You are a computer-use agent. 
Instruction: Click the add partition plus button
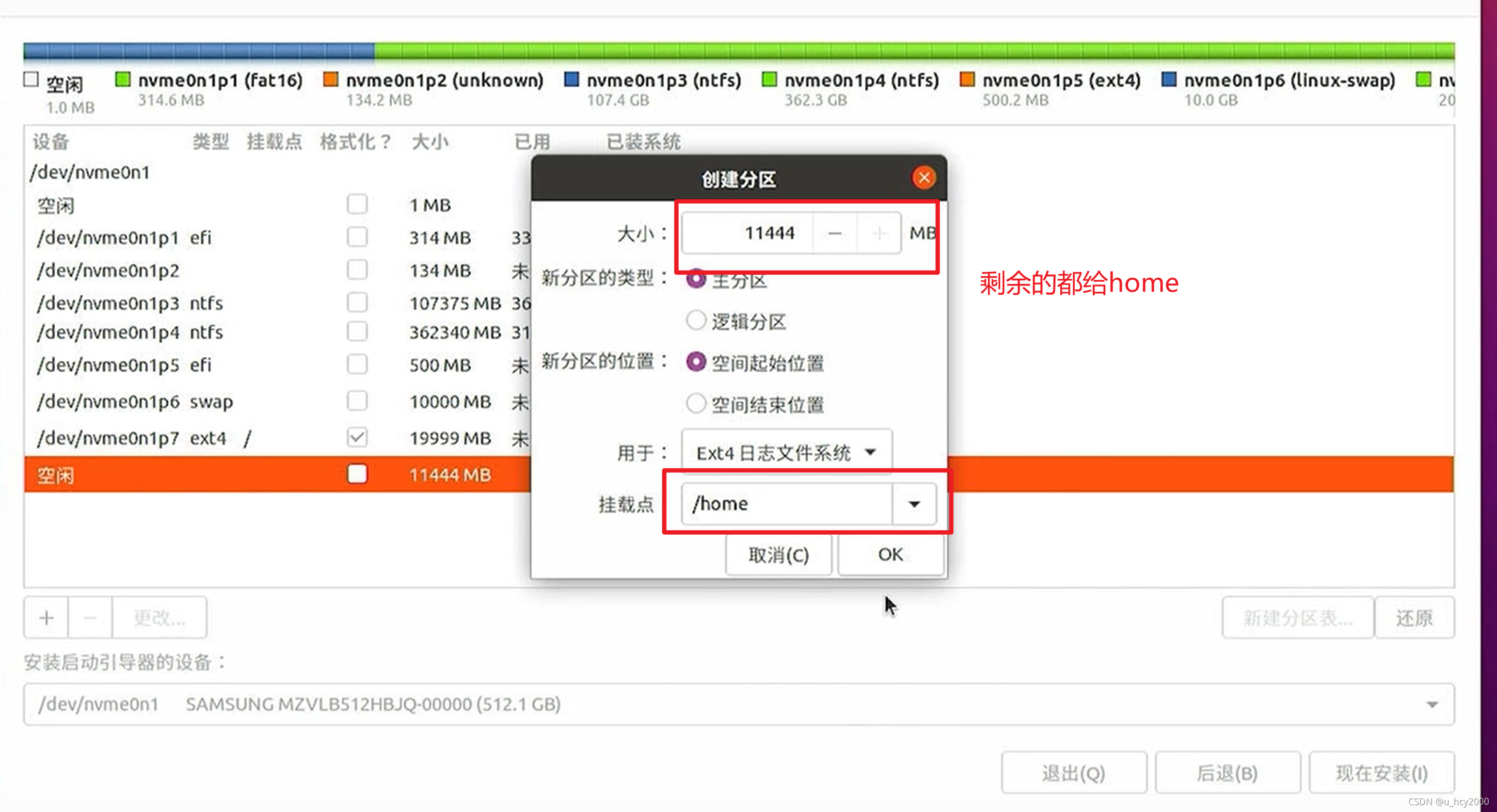tap(47, 618)
